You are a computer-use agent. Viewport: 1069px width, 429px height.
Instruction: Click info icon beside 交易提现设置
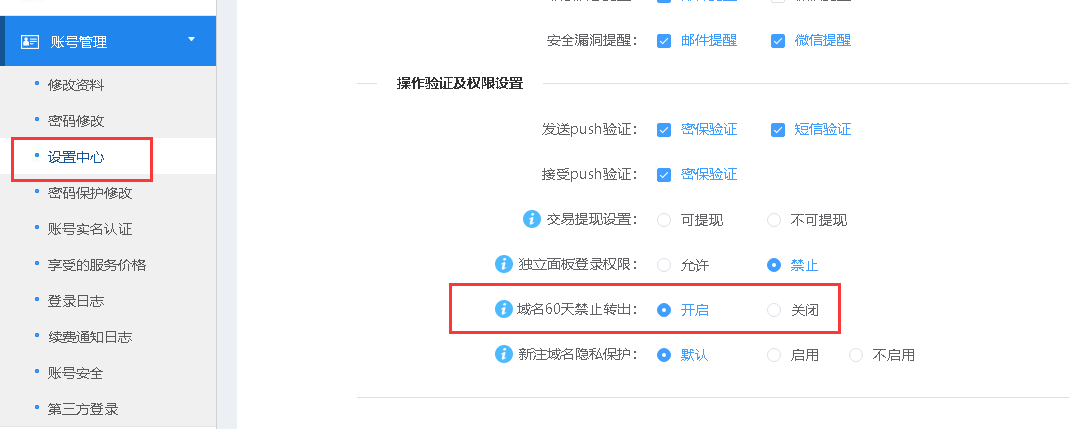tap(532, 219)
